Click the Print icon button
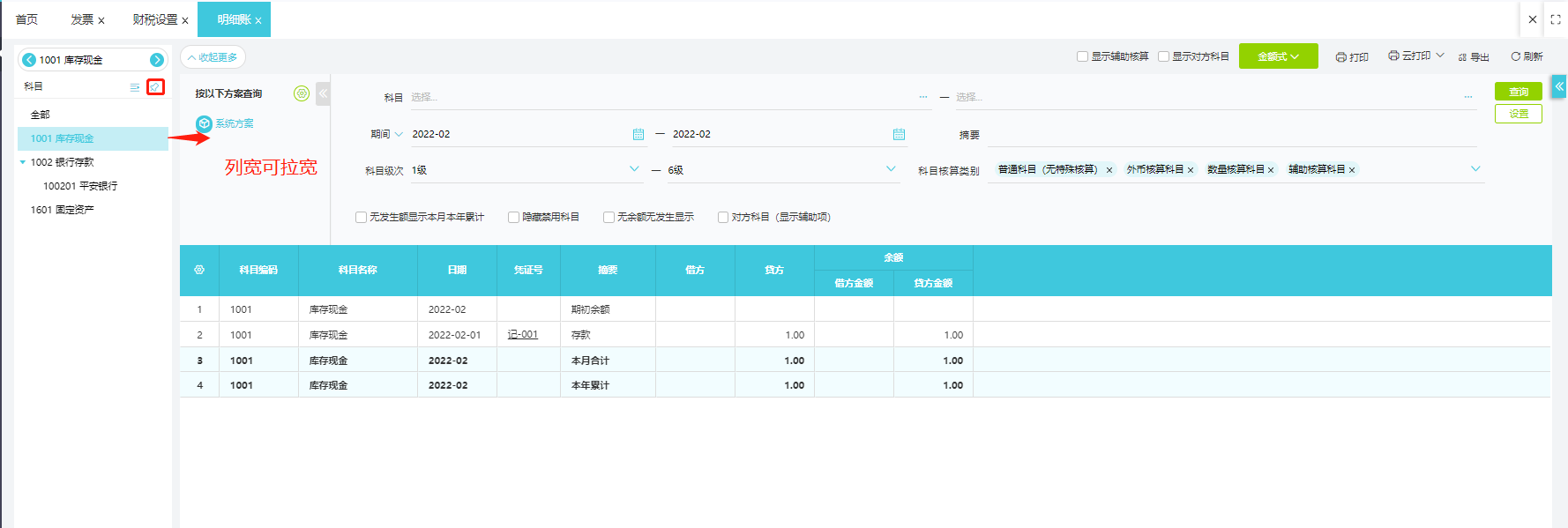The height and width of the screenshot is (528, 1568). pos(1352,56)
